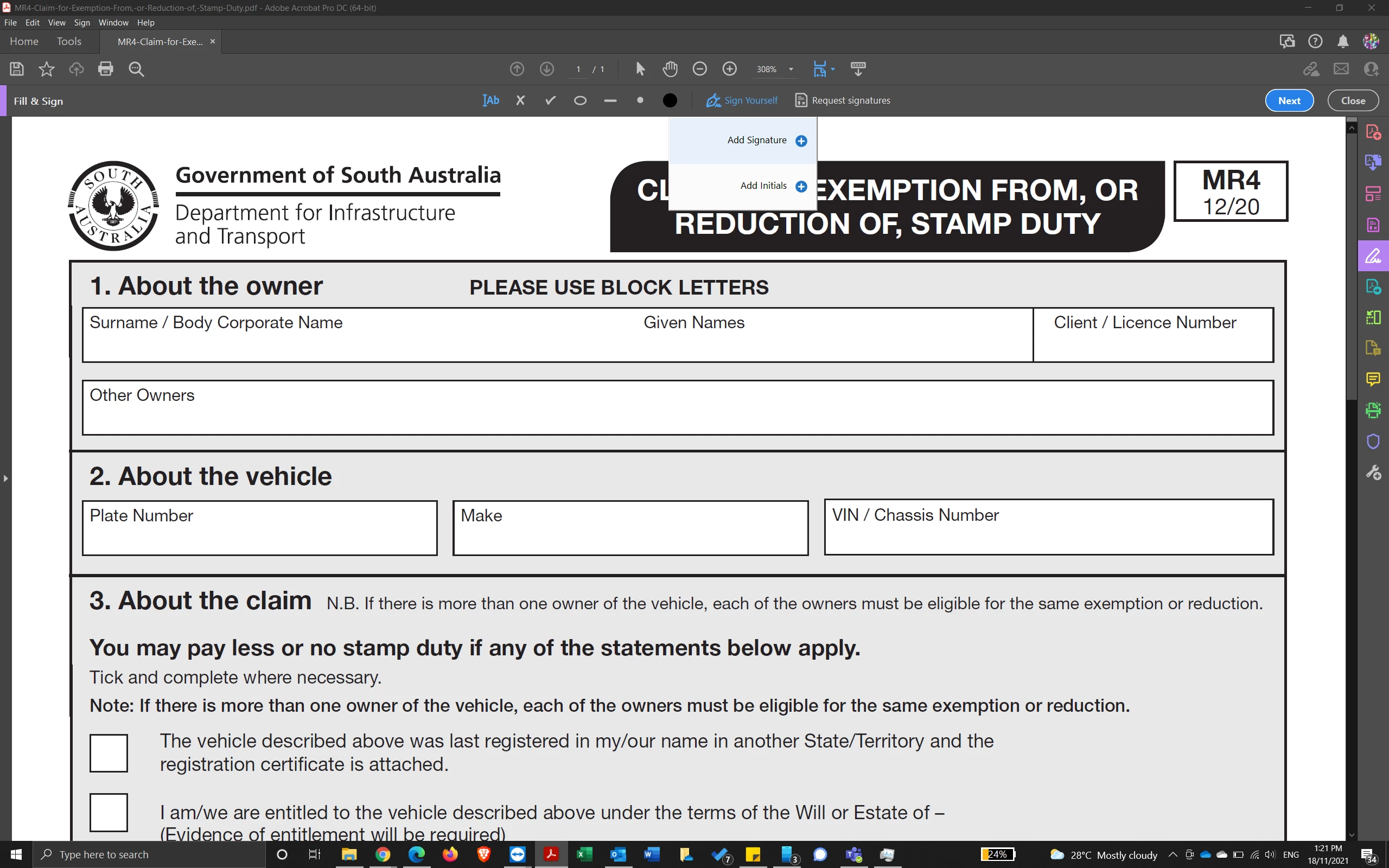
Task: Expand the fit page options dropdown
Action: click(x=833, y=69)
